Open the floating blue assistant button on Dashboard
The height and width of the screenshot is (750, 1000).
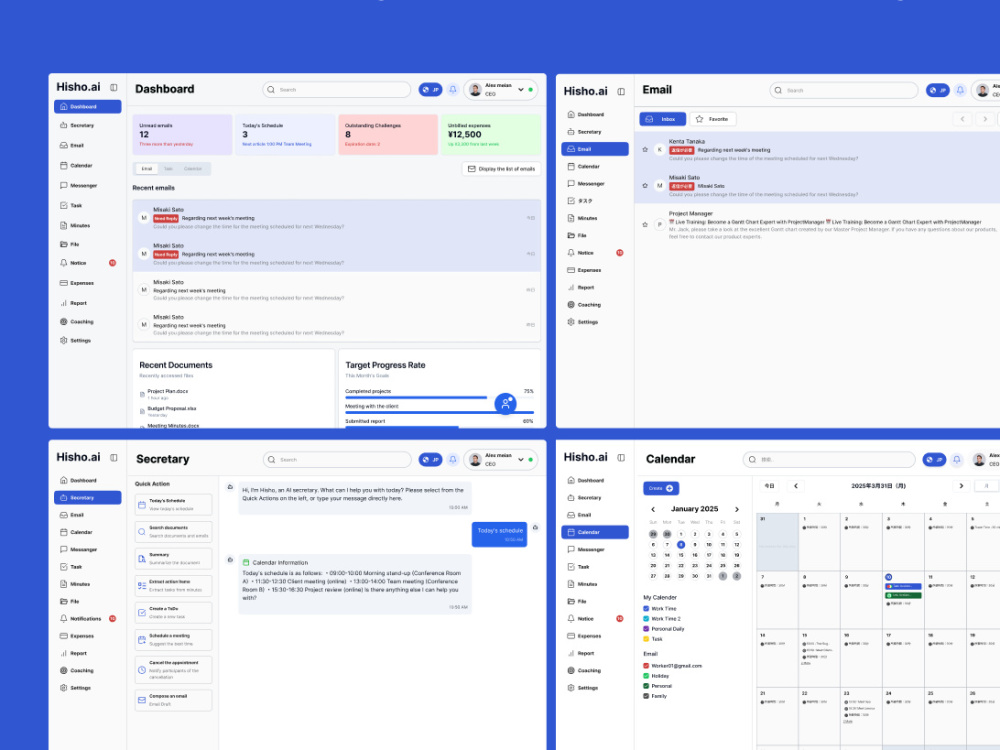click(x=505, y=403)
